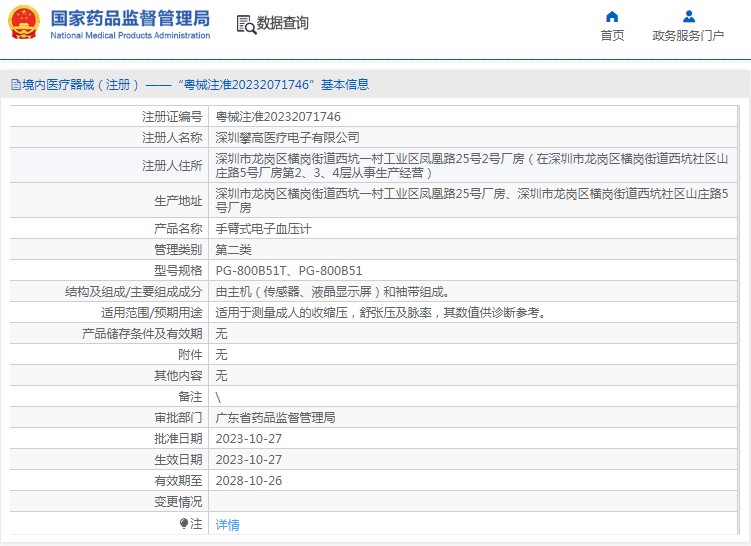Open the 首页 text link
This screenshot has width=751, height=546.
612,36
